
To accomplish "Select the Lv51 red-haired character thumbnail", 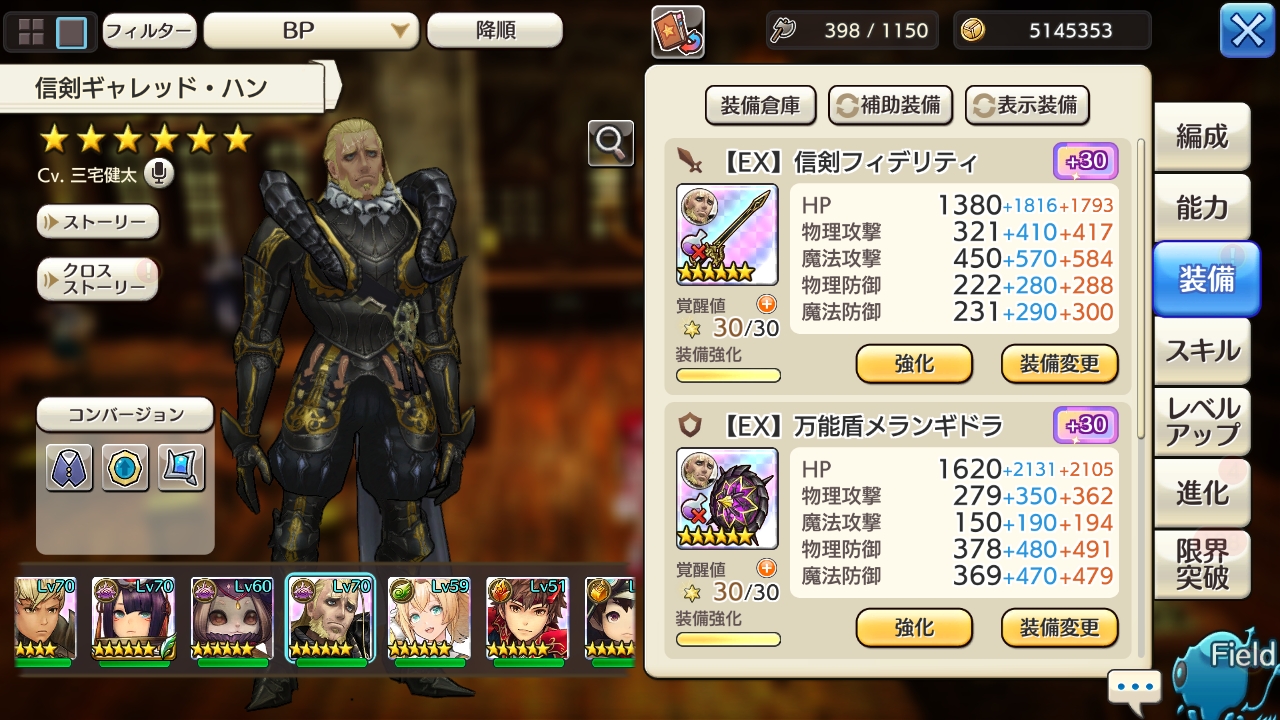I will [526, 620].
